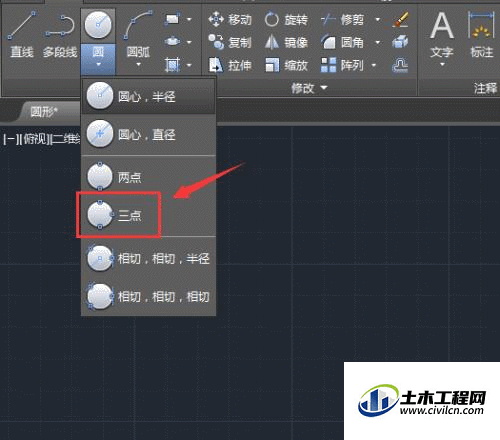Screen dimensions: 500x440
Task: Choose Tan, Tan, Tan (相切, 相切, 相切) option
Action: [149, 296]
